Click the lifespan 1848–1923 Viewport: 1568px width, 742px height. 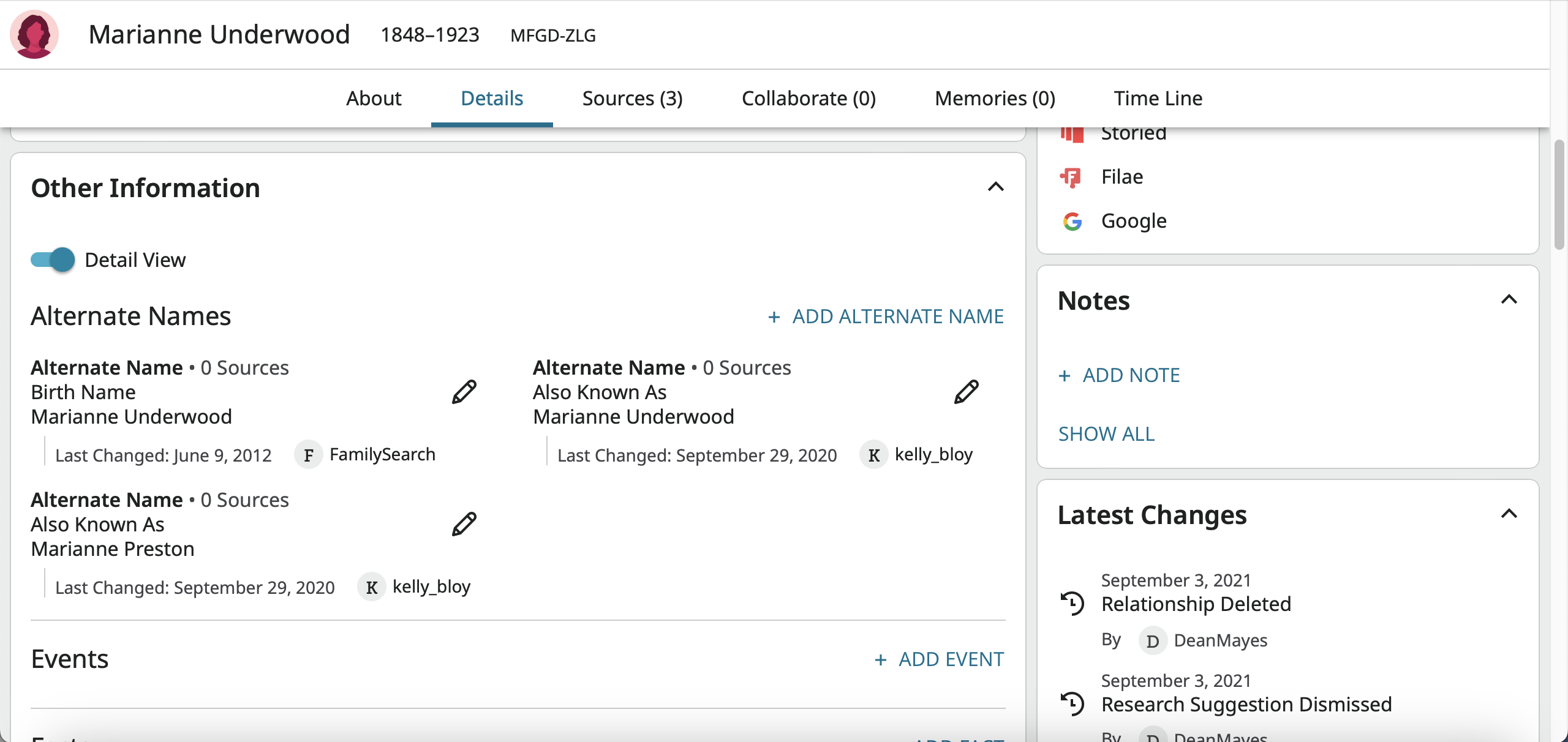(430, 35)
